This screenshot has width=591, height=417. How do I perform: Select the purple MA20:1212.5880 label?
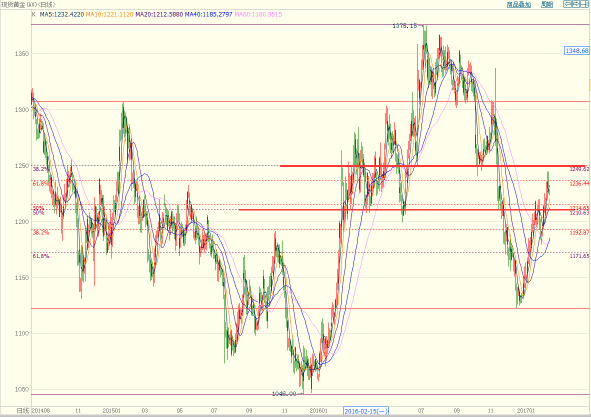coord(159,14)
